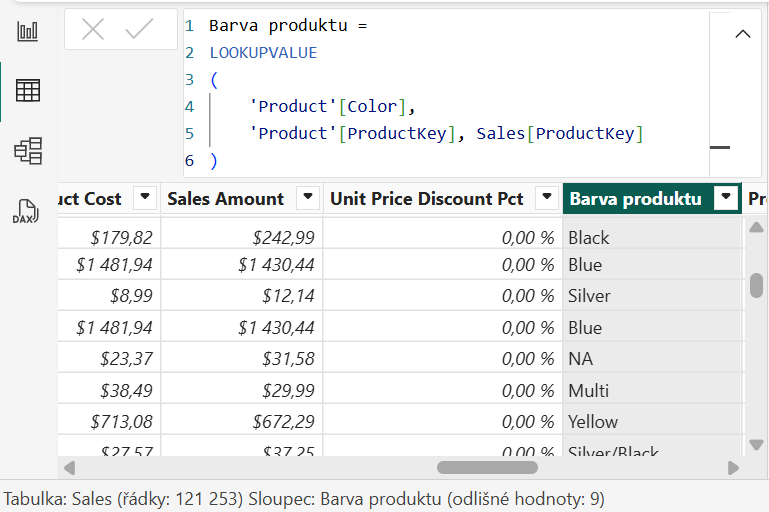Open the Barva produktu column filter dropdown
Image resolution: width=769 pixels, height=512 pixels.
(726, 198)
